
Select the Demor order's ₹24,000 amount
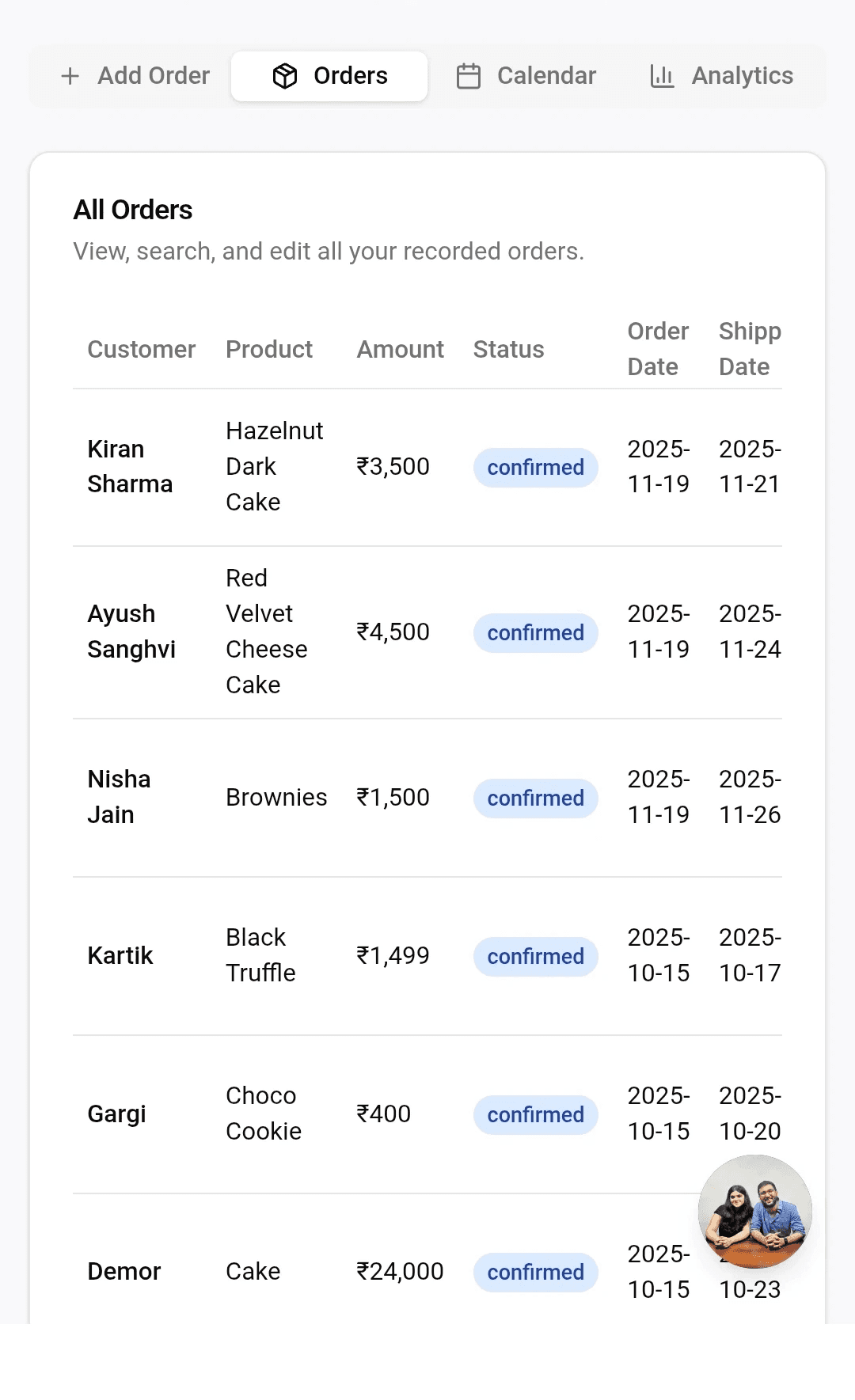click(400, 1272)
